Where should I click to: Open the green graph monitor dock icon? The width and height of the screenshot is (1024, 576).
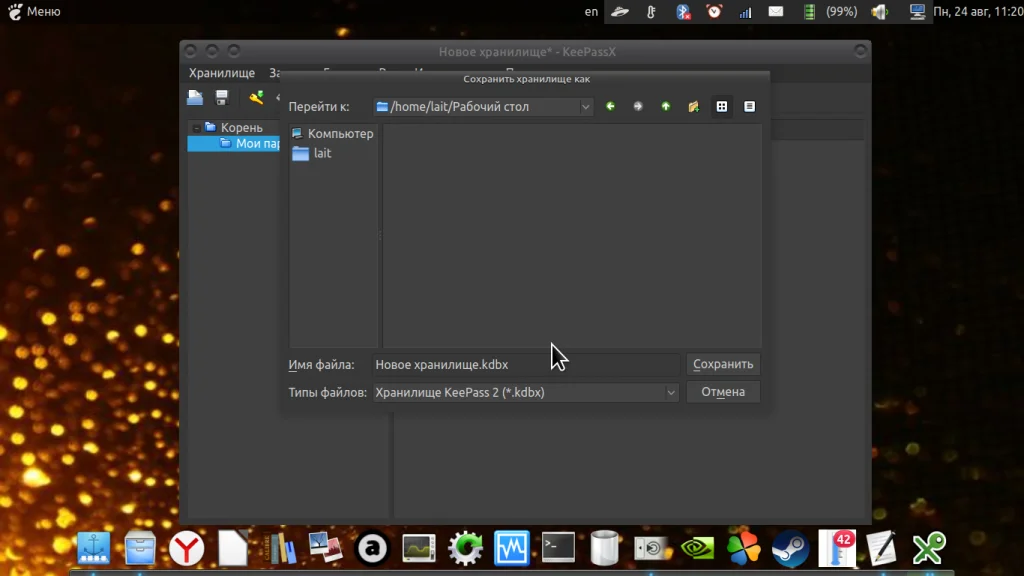coord(419,547)
